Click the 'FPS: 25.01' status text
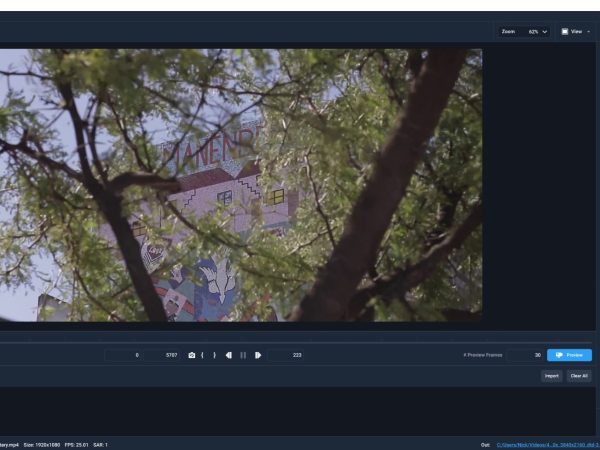 point(77,445)
